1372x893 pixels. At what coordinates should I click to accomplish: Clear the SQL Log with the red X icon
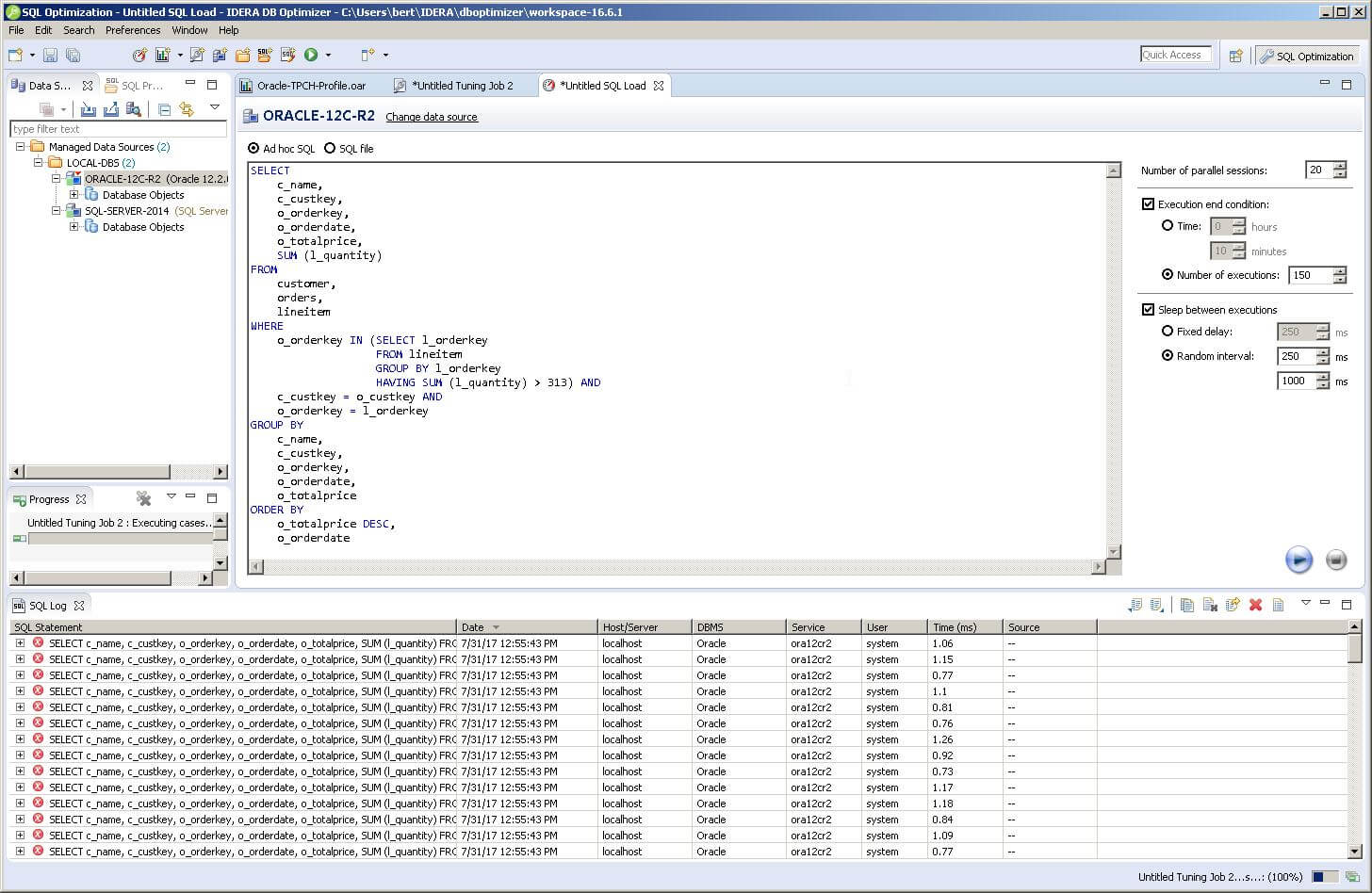coord(1255,605)
